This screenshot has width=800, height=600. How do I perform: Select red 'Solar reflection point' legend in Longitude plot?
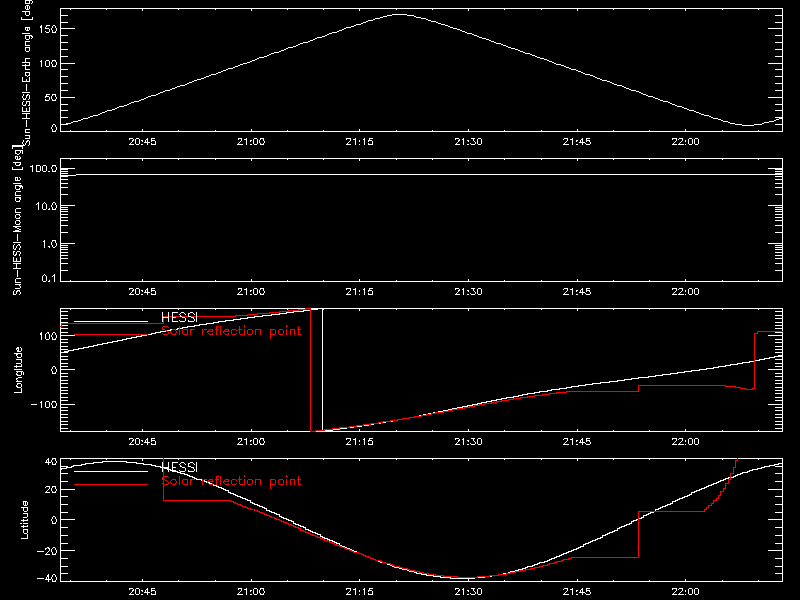point(231,331)
